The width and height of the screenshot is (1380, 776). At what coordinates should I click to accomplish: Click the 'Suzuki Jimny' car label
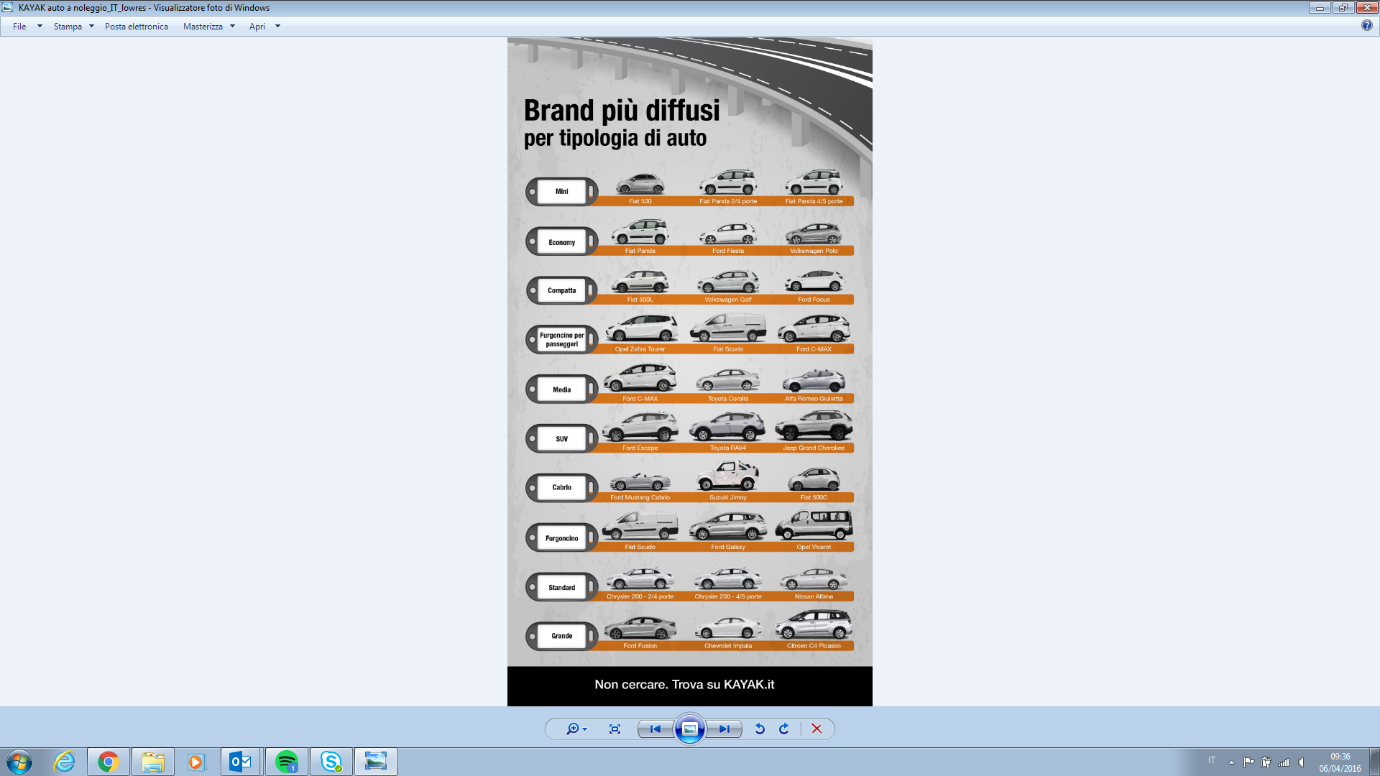click(728, 497)
